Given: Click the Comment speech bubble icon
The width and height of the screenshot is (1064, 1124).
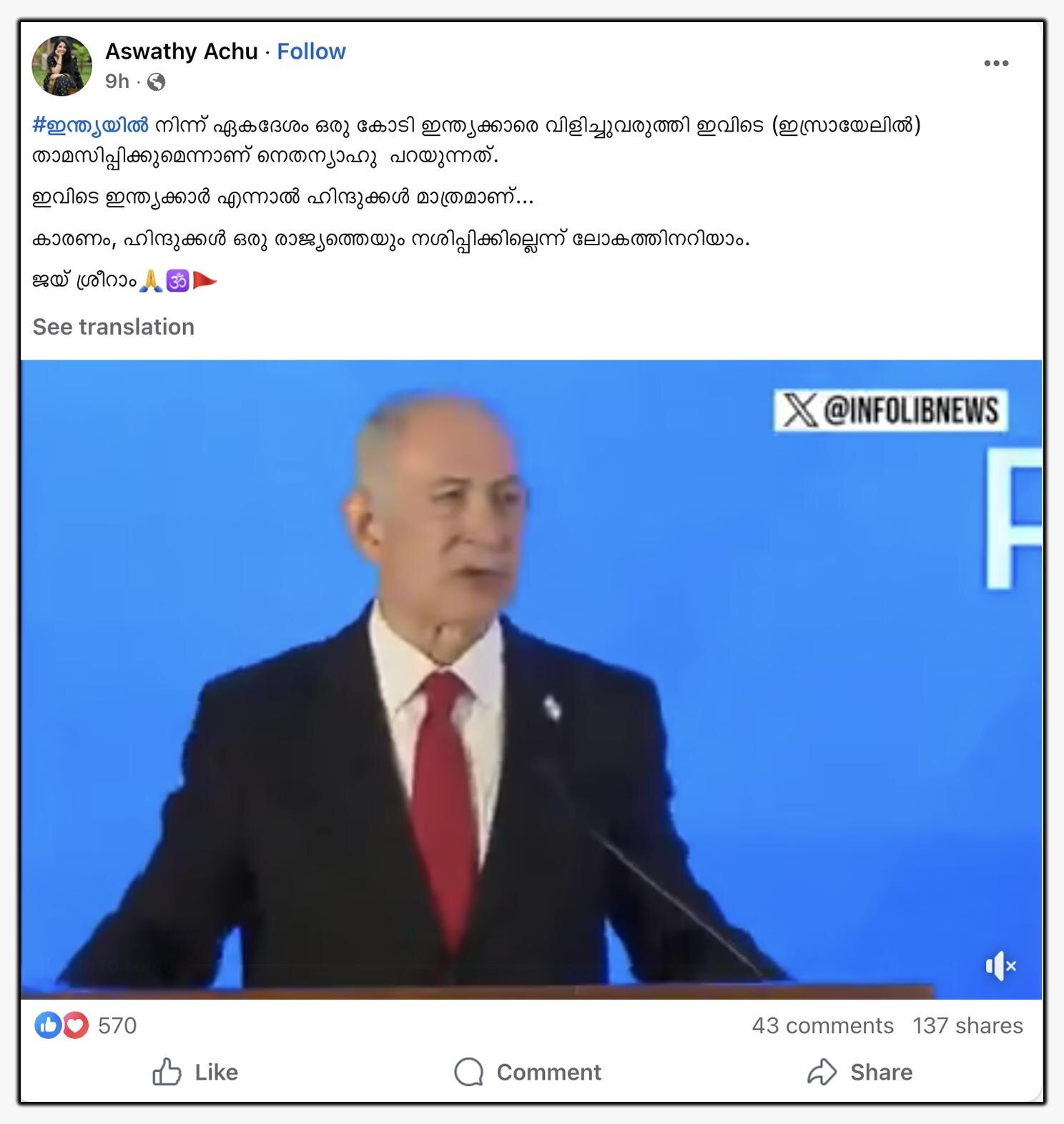Looking at the screenshot, I should 468,1072.
